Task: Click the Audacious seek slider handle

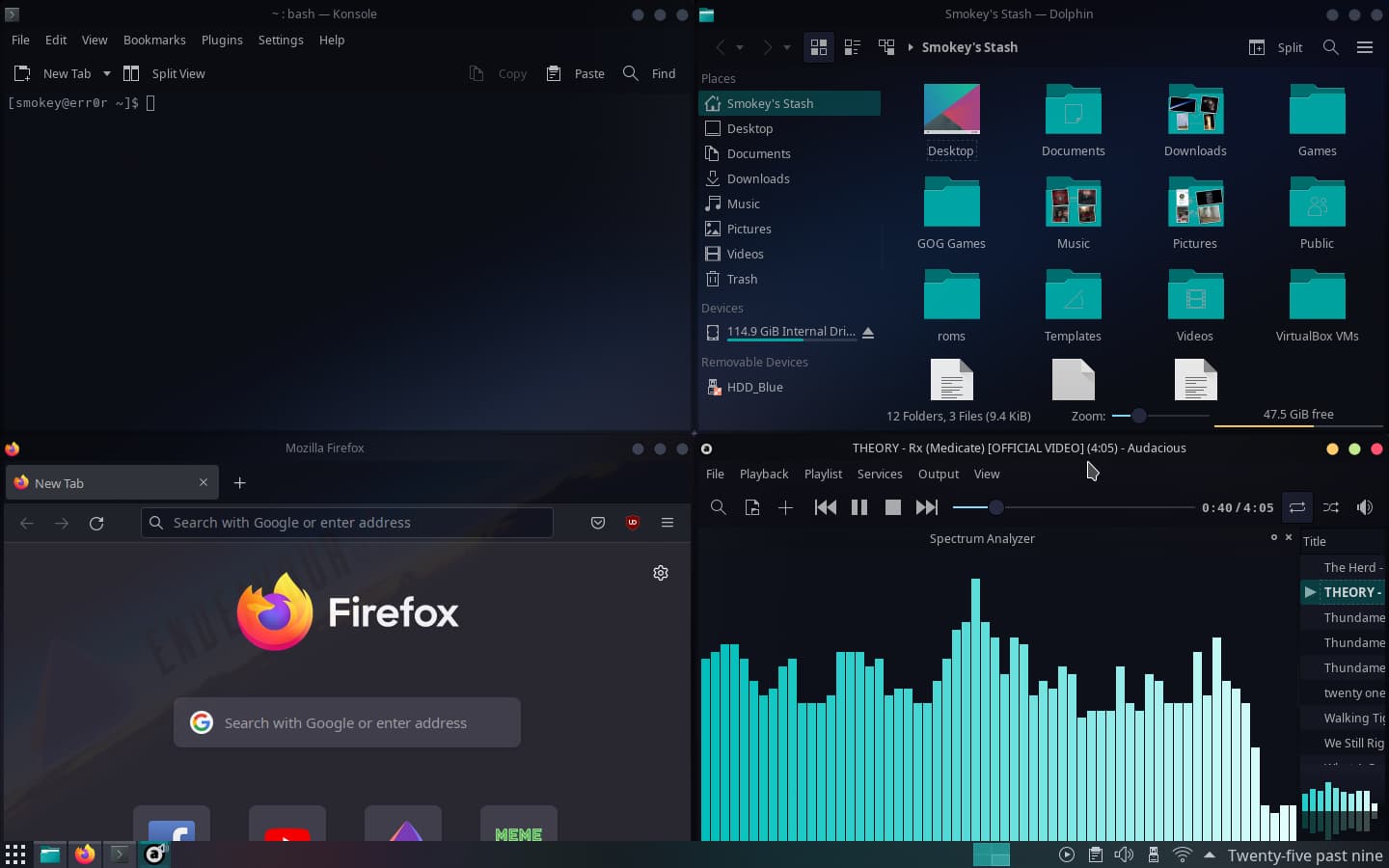Action: click(996, 507)
